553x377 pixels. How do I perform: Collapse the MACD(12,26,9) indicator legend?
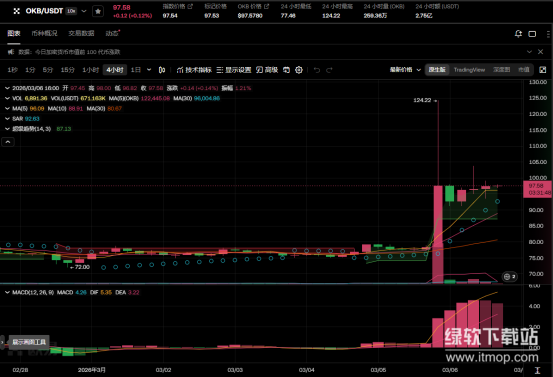(x=7, y=292)
